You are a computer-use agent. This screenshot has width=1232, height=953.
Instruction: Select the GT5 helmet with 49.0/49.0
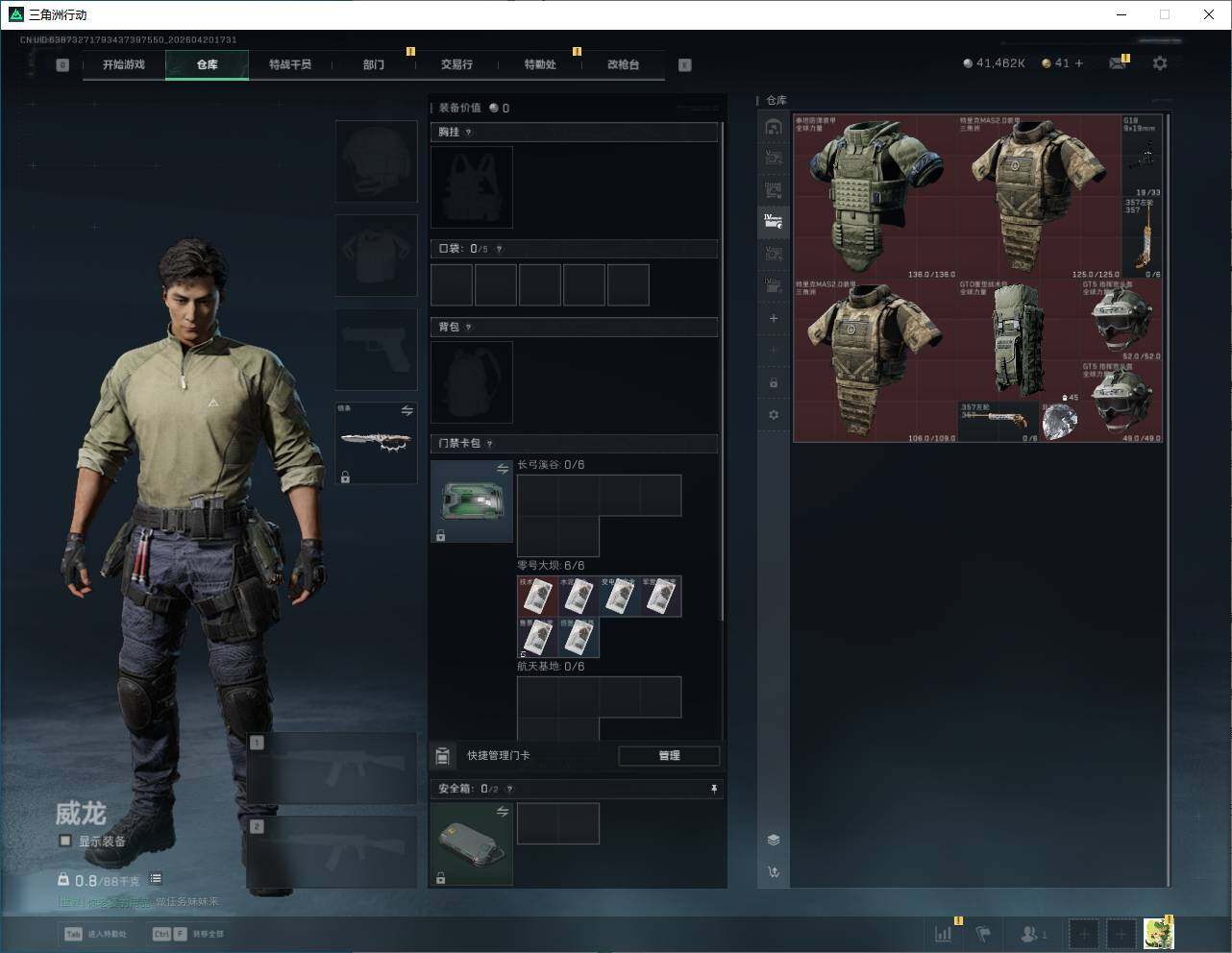[1121, 403]
